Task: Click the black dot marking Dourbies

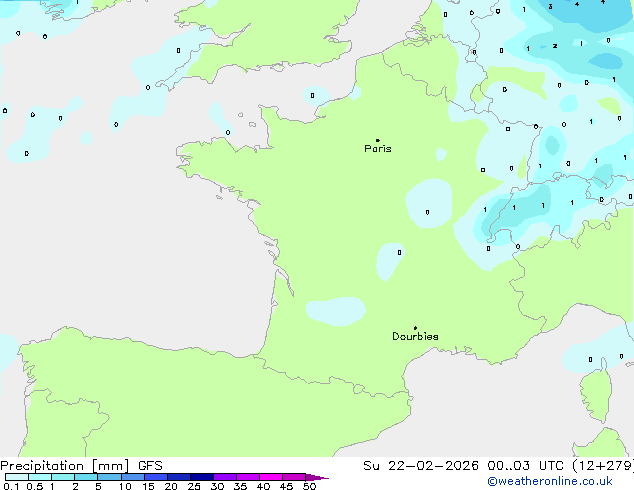Action: pos(415,328)
